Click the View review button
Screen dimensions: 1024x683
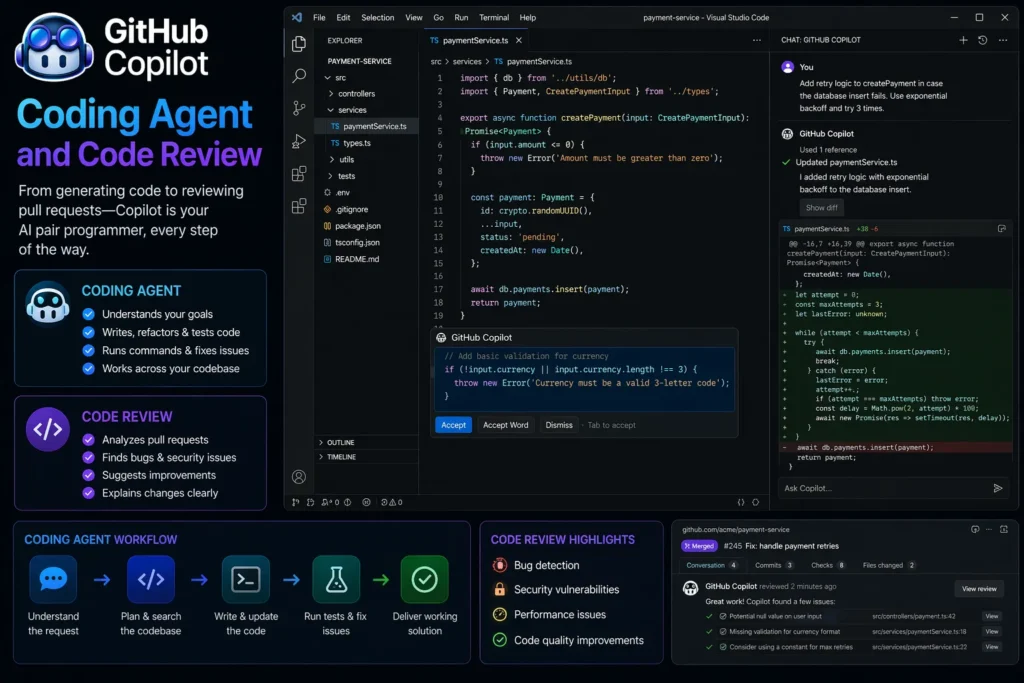coord(979,588)
